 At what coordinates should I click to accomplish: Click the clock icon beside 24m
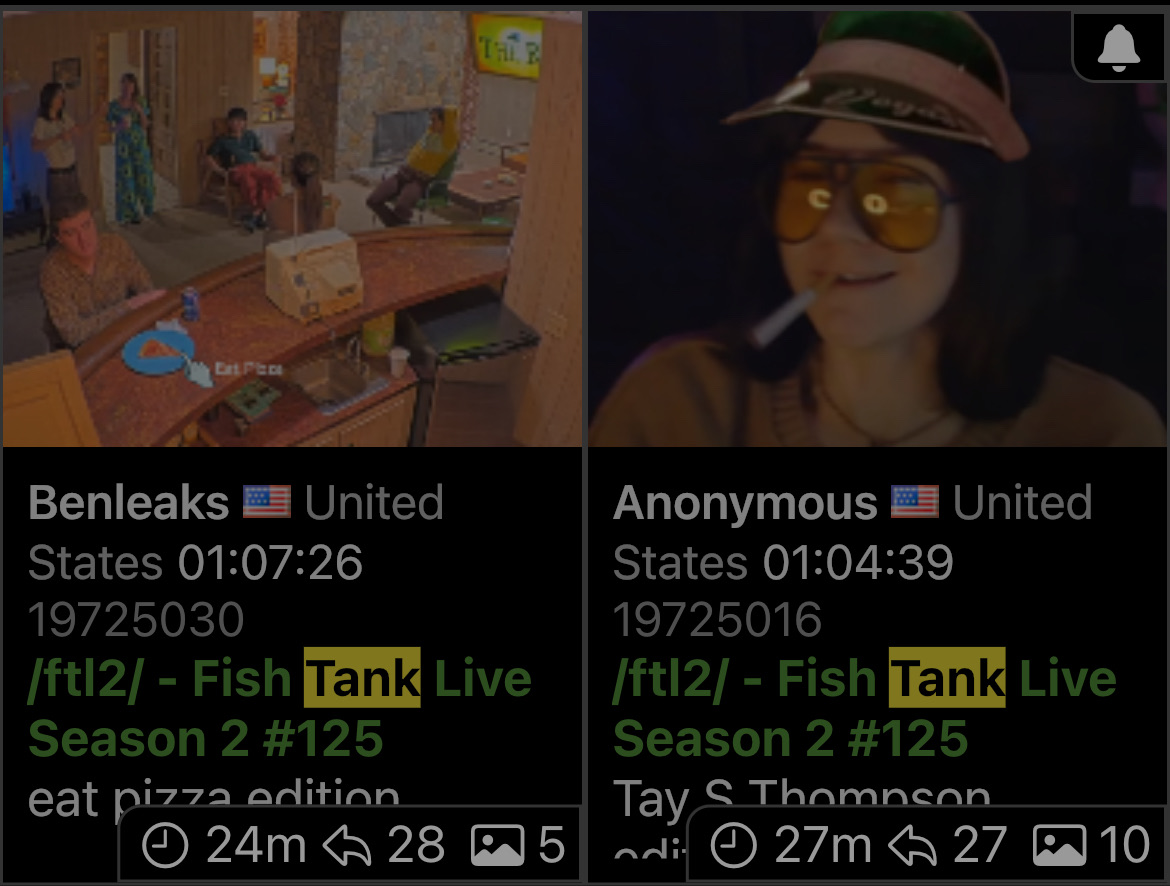click(164, 845)
